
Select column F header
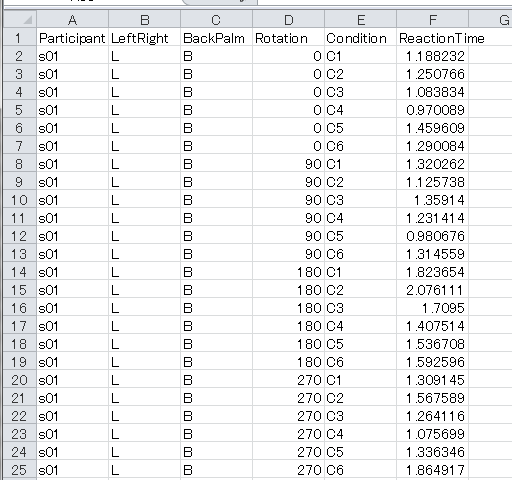pos(432,20)
